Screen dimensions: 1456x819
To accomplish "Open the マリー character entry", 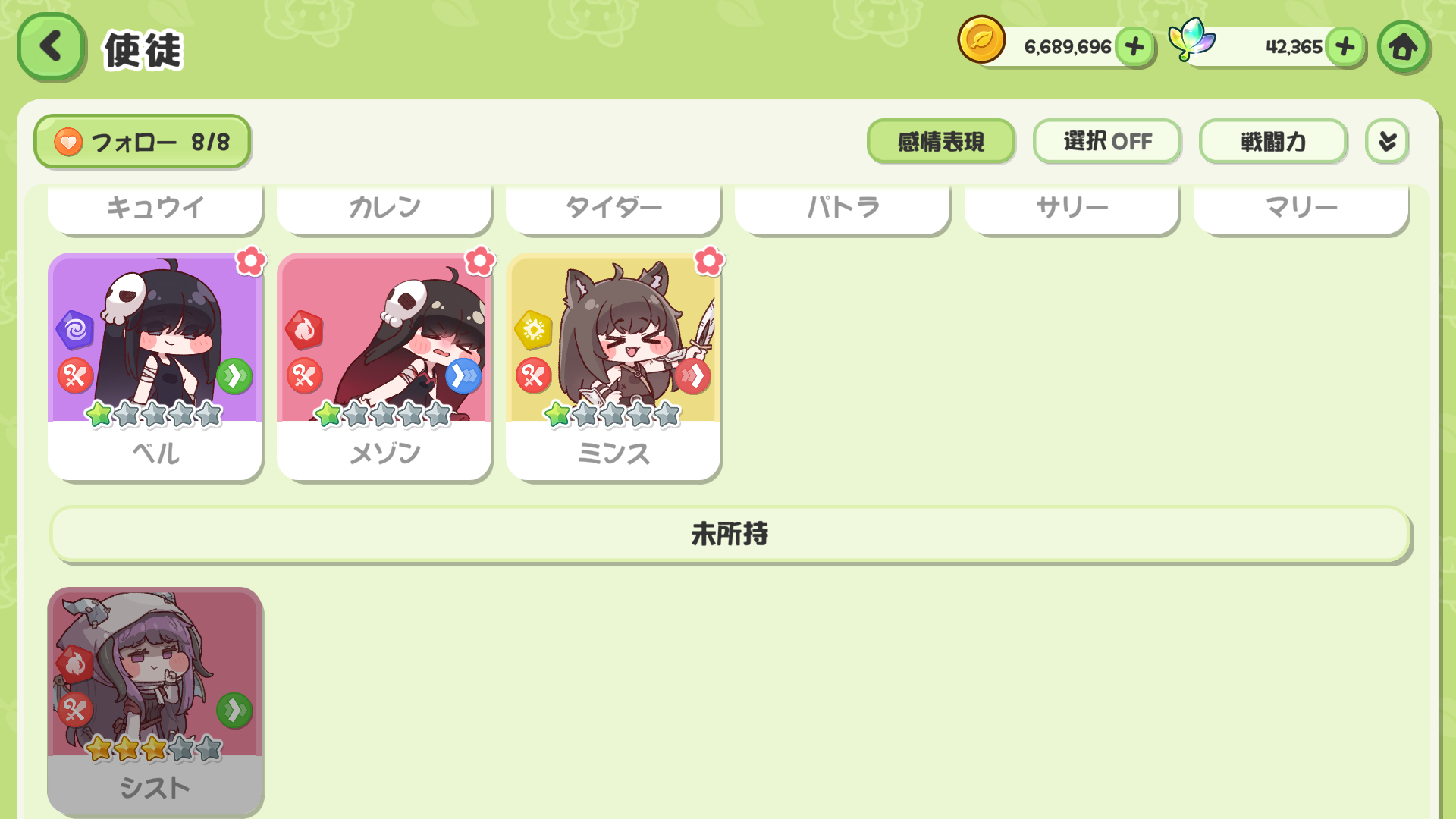I will coord(1301,208).
